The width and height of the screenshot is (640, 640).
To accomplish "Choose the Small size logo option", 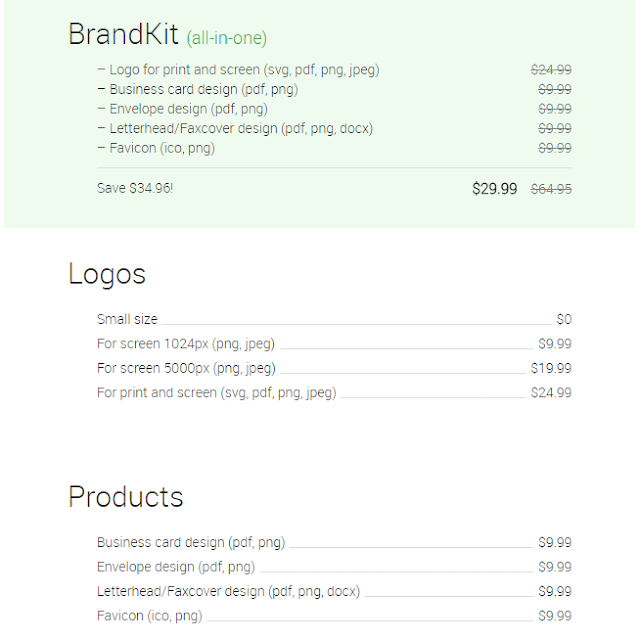I will (334, 319).
